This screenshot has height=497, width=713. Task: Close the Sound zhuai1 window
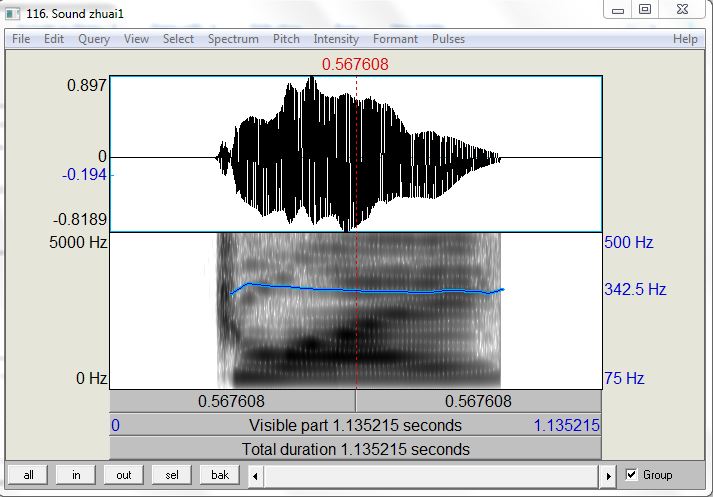[682, 10]
